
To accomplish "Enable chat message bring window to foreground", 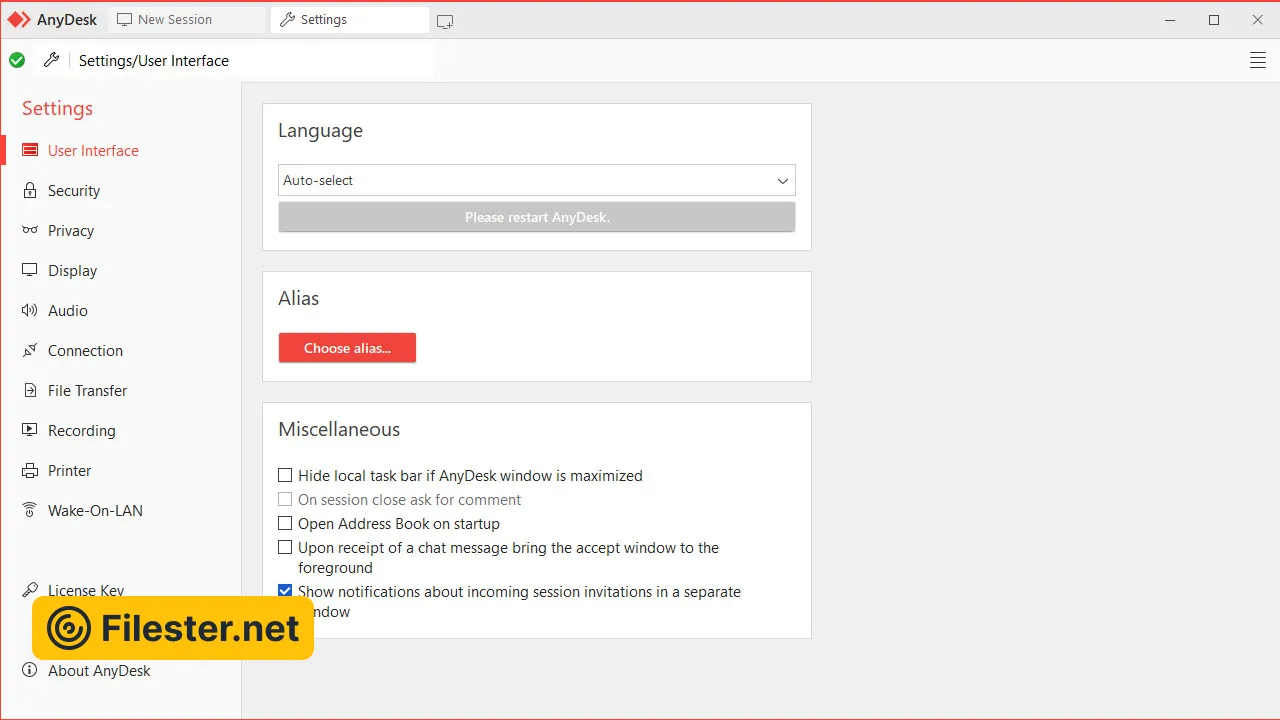I will pos(286,548).
